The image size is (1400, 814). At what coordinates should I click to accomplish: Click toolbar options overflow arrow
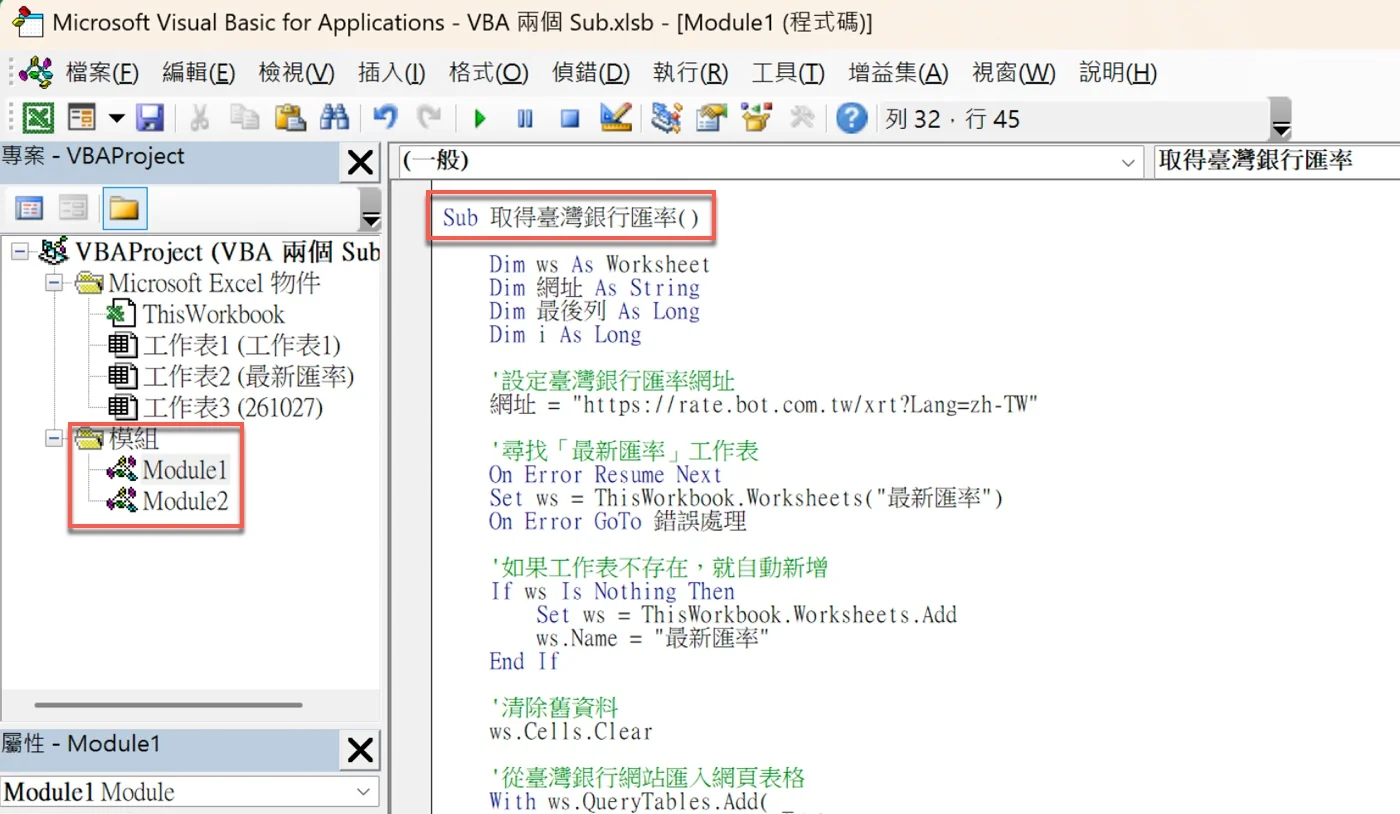click(1281, 120)
